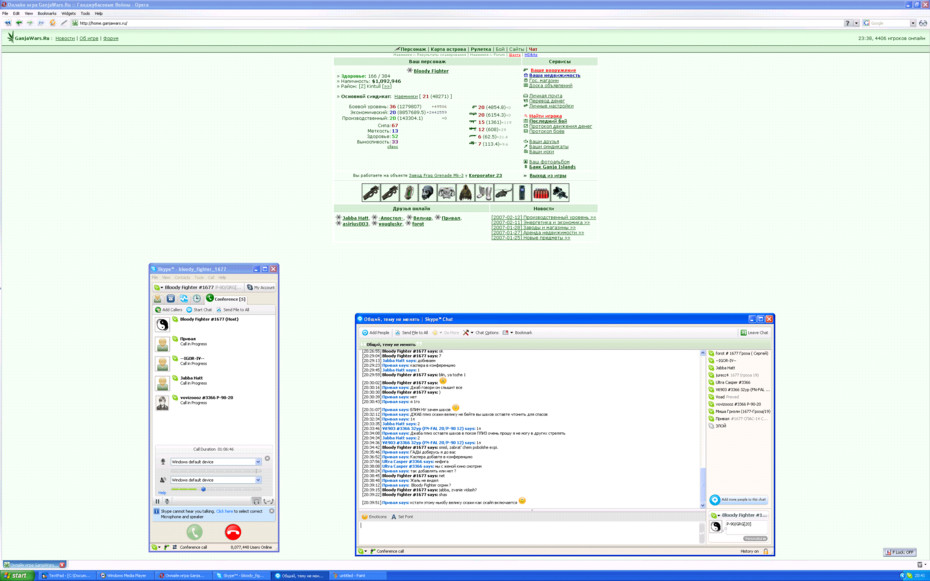Open the speaker device dropdown in Skype
930x581 pixels.
point(258,480)
